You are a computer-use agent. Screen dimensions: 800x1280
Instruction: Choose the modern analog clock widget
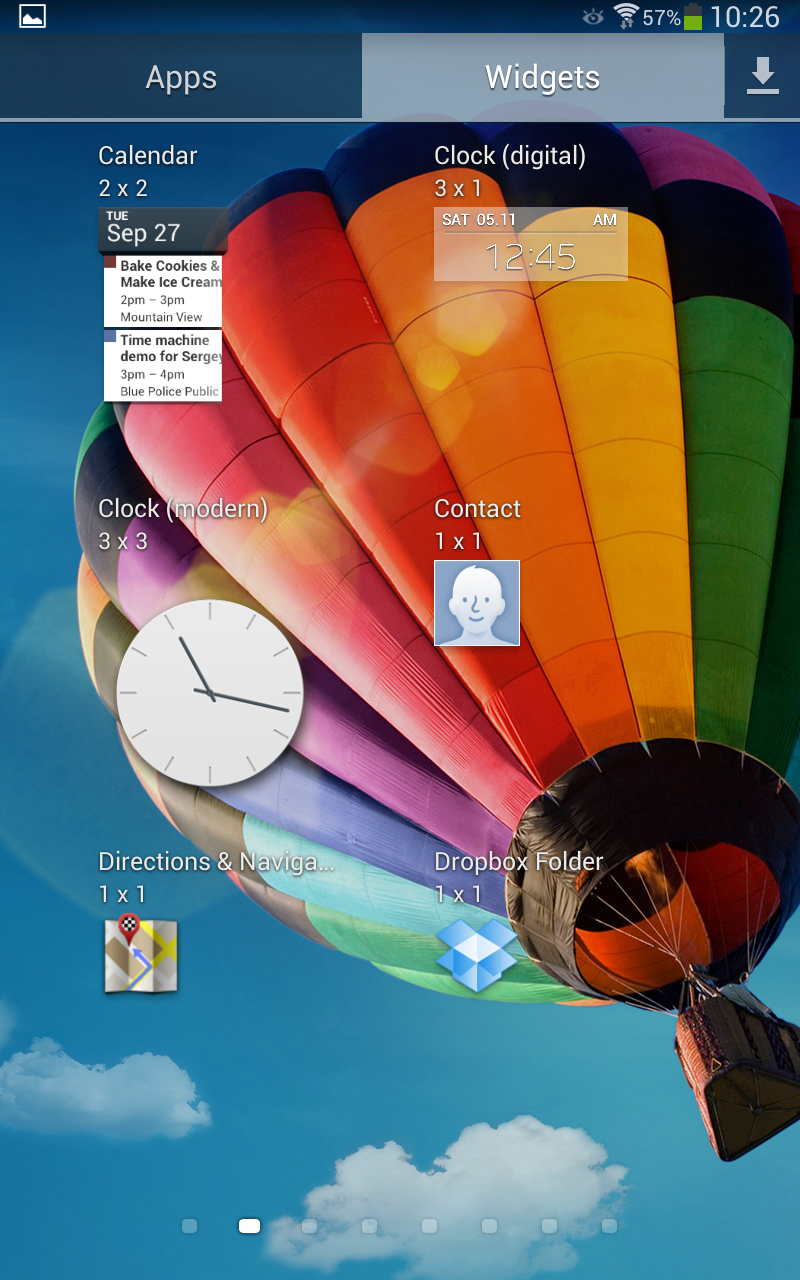[x=210, y=693]
